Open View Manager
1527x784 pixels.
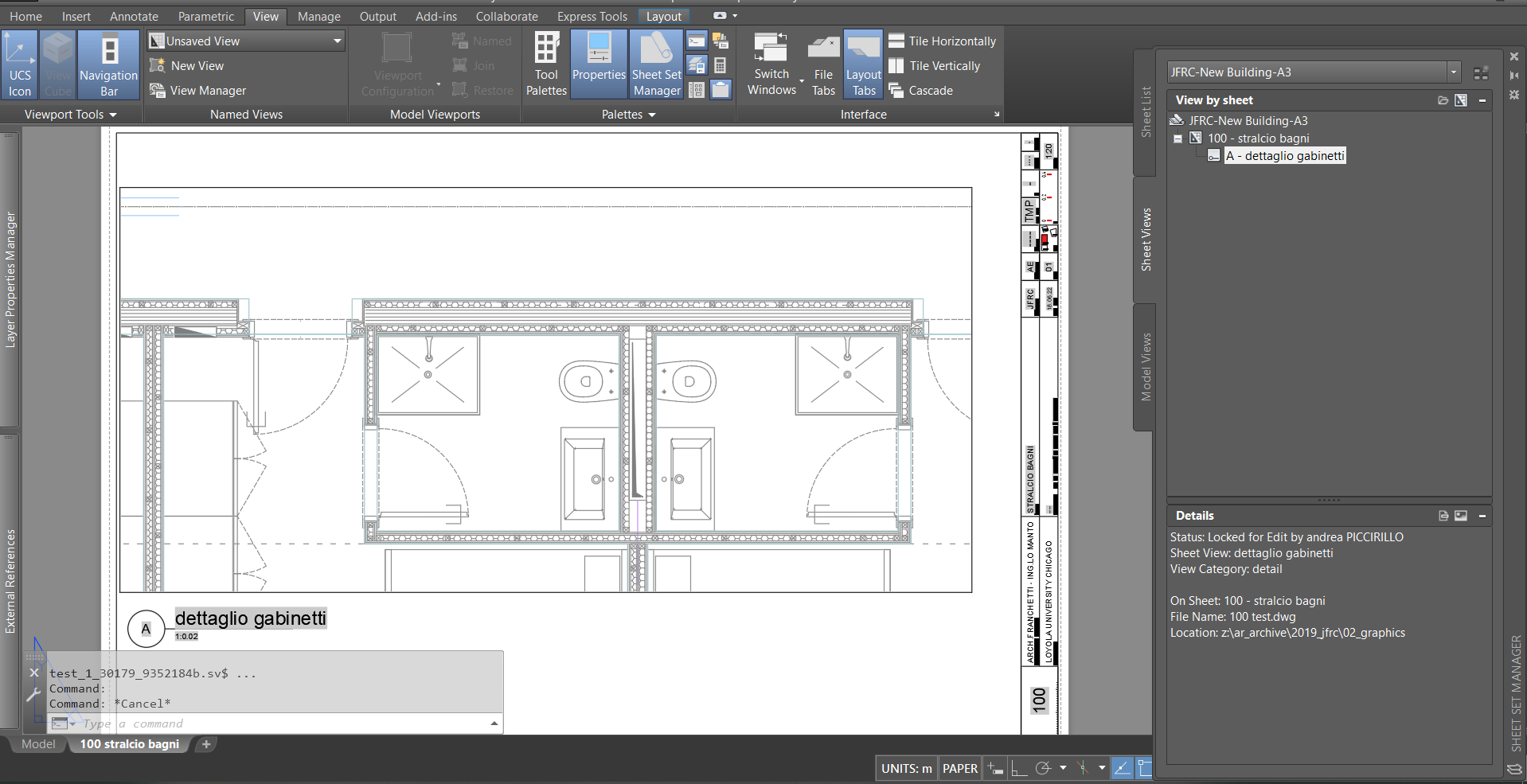pos(198,91)
